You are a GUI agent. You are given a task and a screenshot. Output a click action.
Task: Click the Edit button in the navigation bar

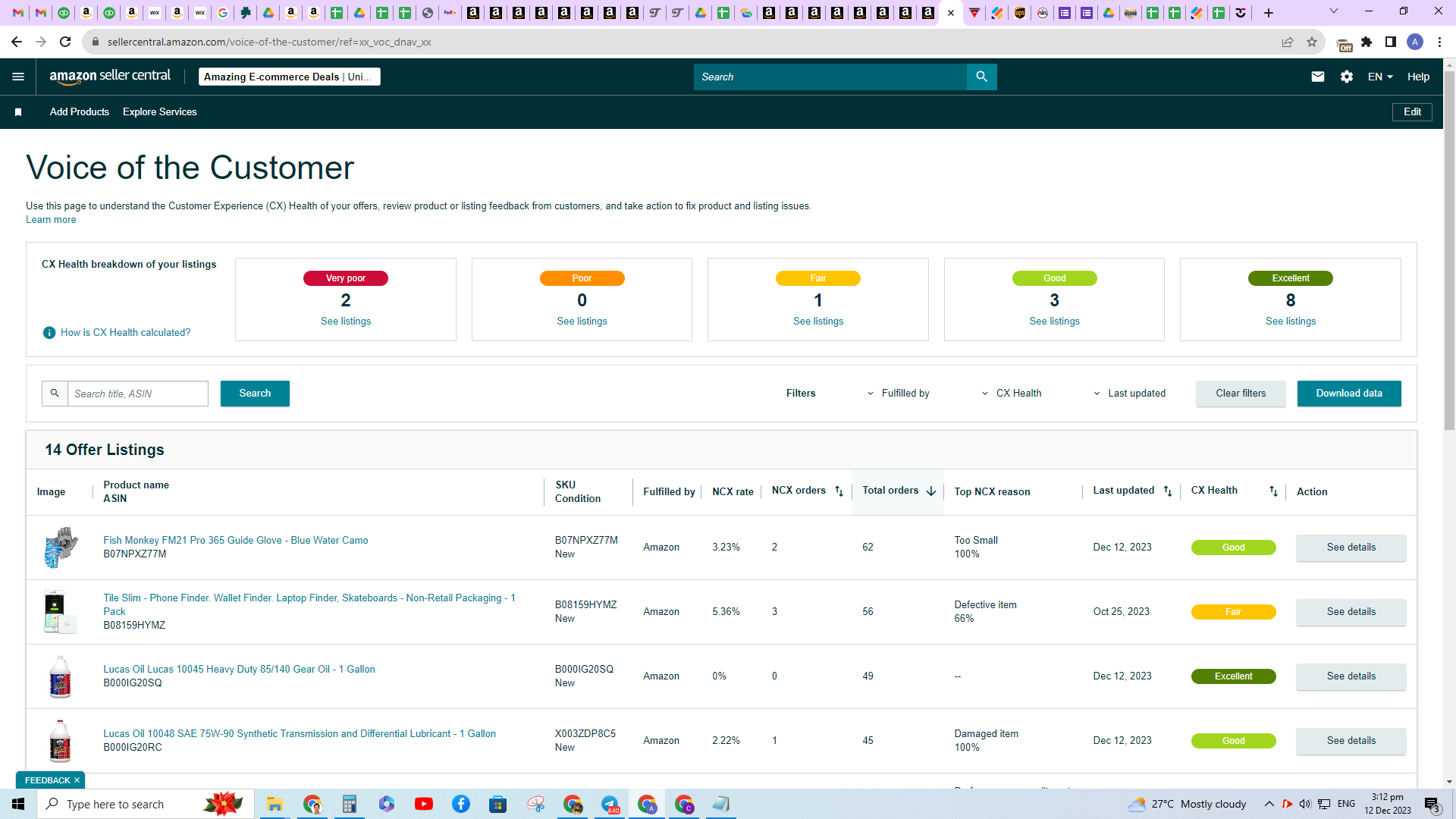point(1412,112)
